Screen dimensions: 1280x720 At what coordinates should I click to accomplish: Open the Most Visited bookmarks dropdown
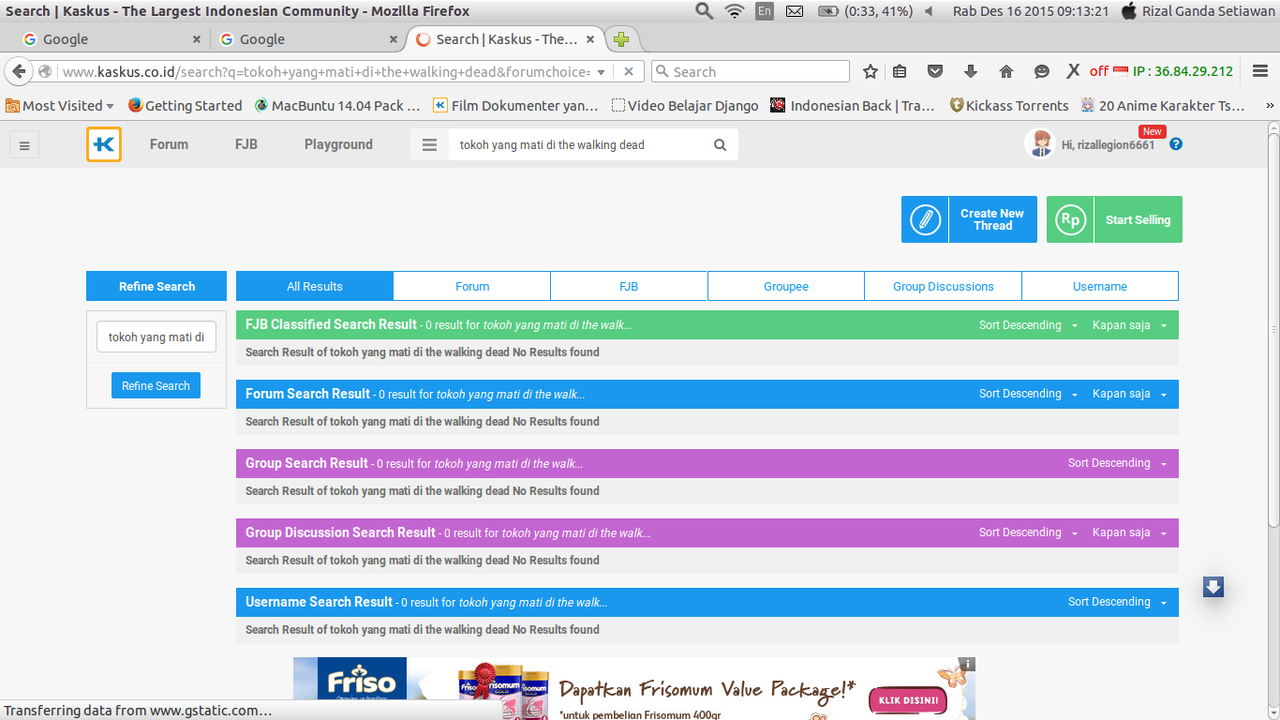(60, 105)
